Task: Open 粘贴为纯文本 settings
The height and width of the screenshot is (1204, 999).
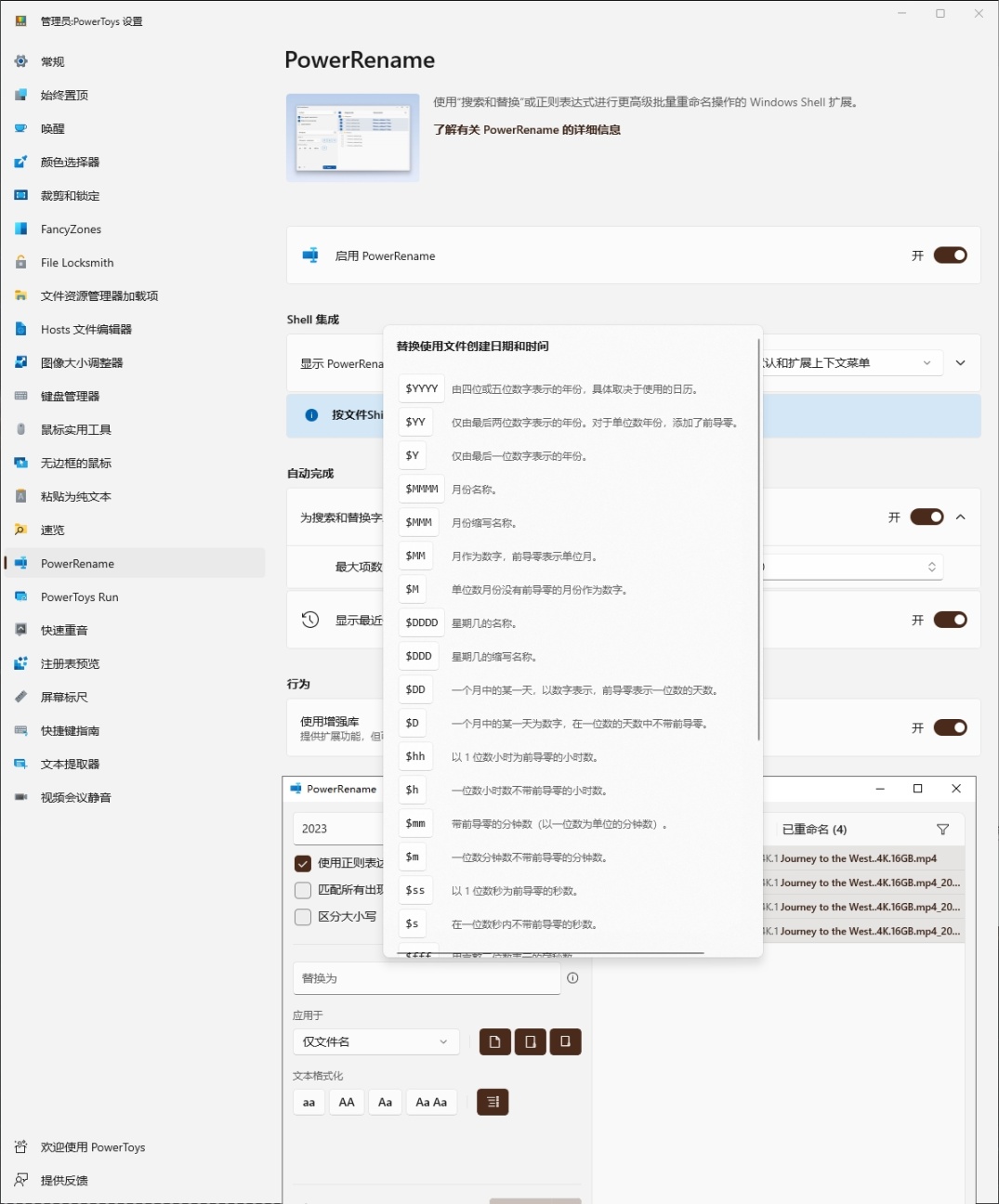Action: [x=134, y=496]
